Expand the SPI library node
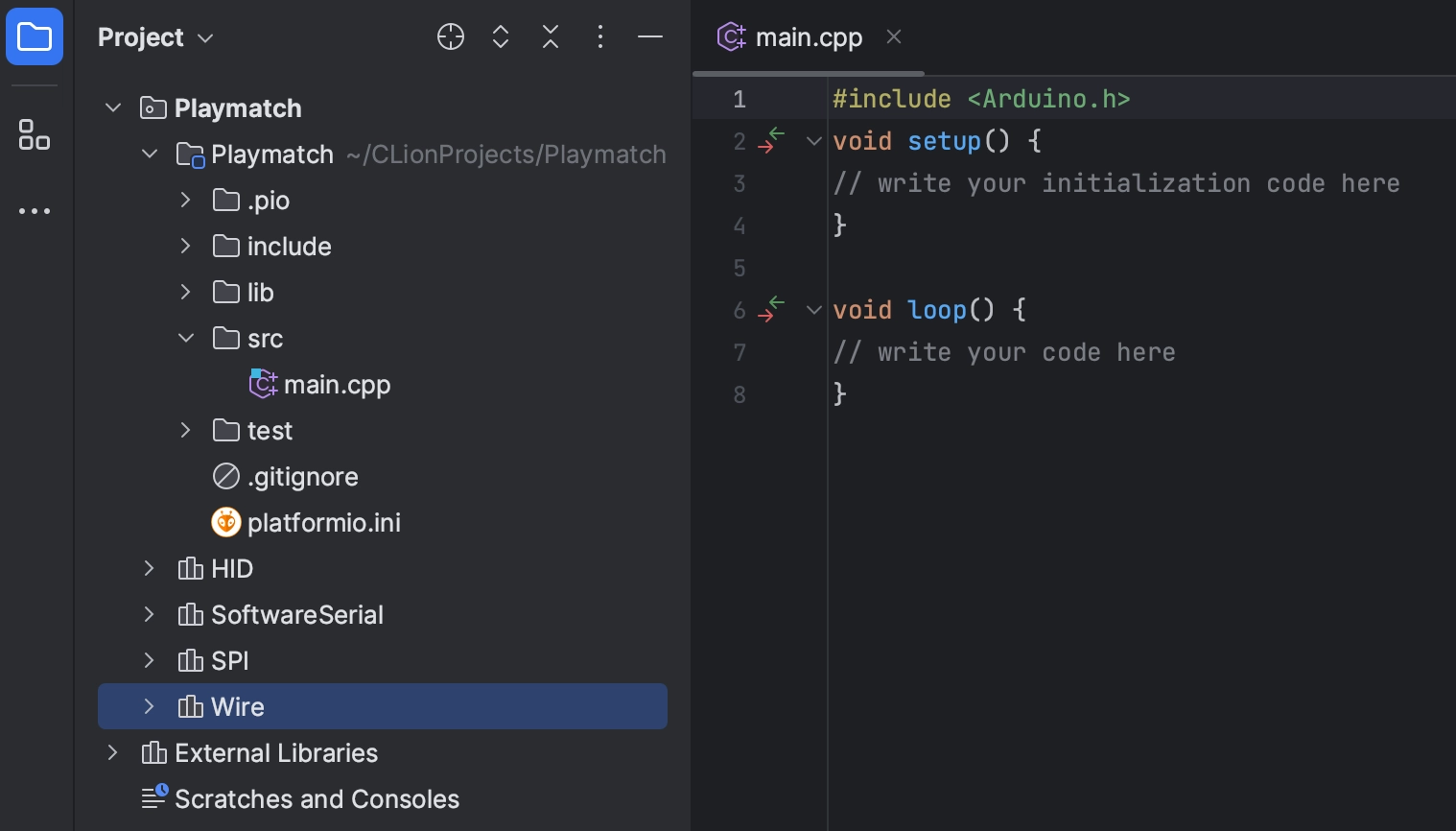Screen dimensions: 1456x831 (150, 660)
